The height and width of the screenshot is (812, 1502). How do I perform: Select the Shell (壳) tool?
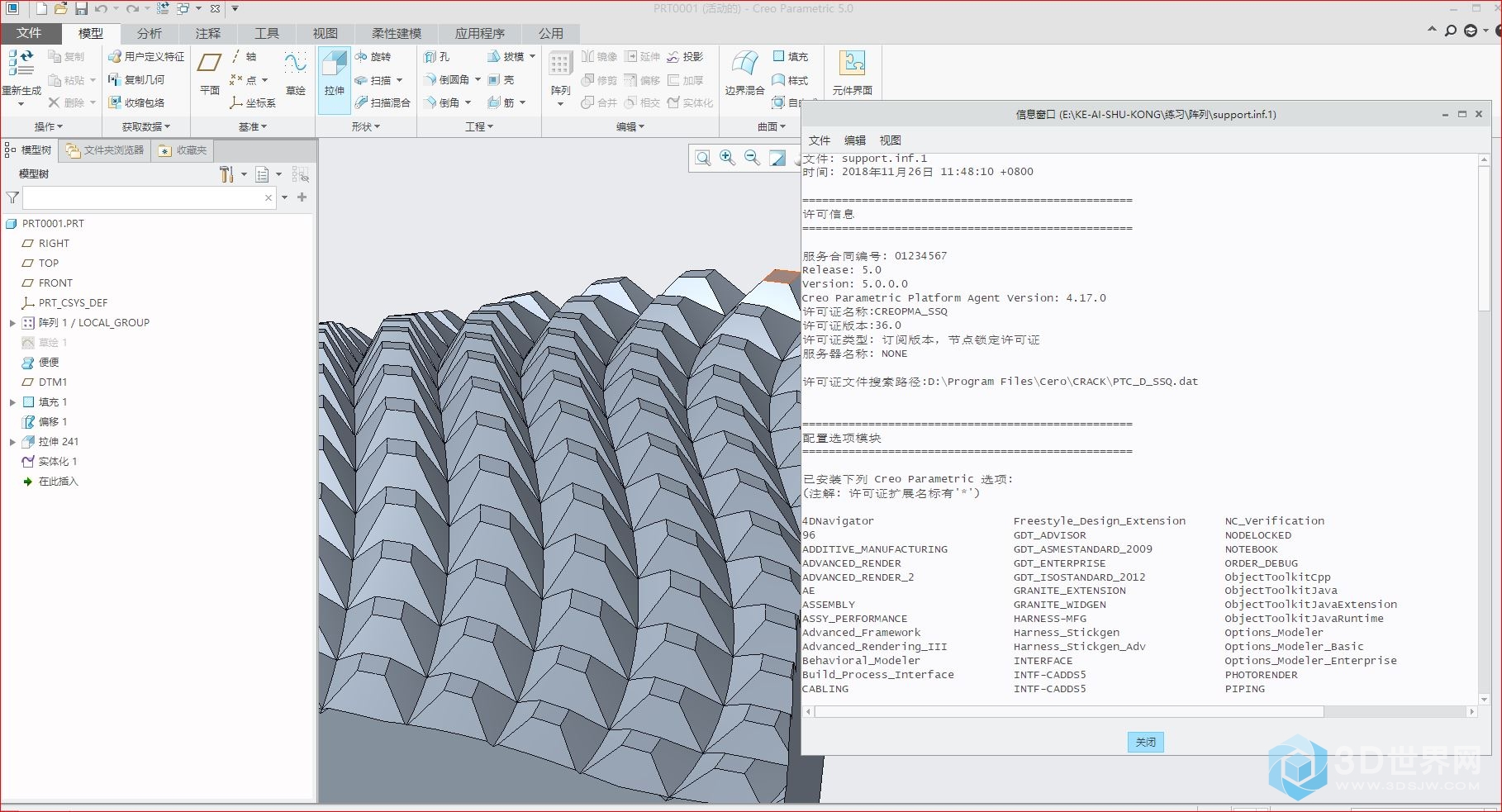point(501,79)
